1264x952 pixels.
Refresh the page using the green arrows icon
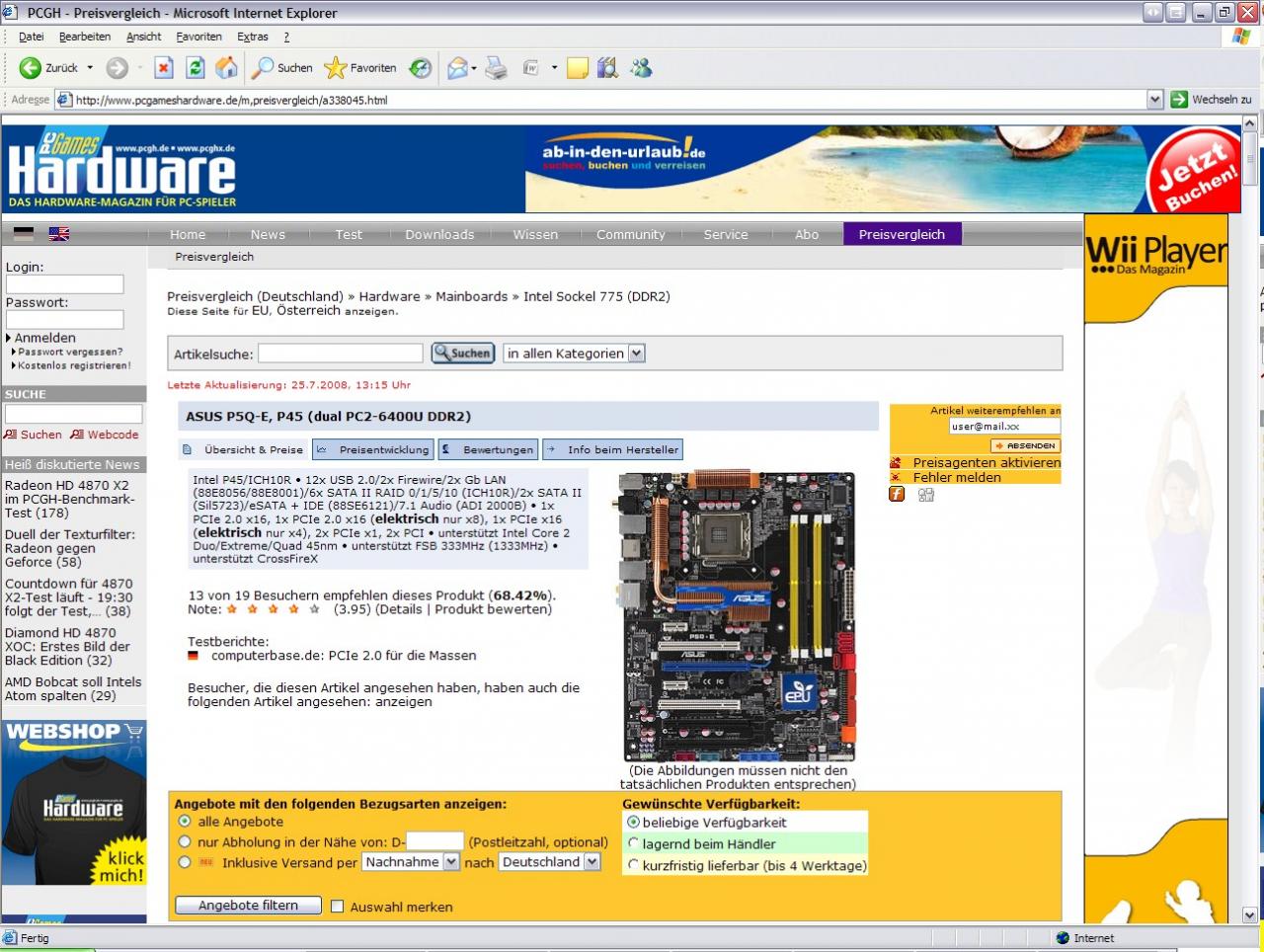[196, 68]
